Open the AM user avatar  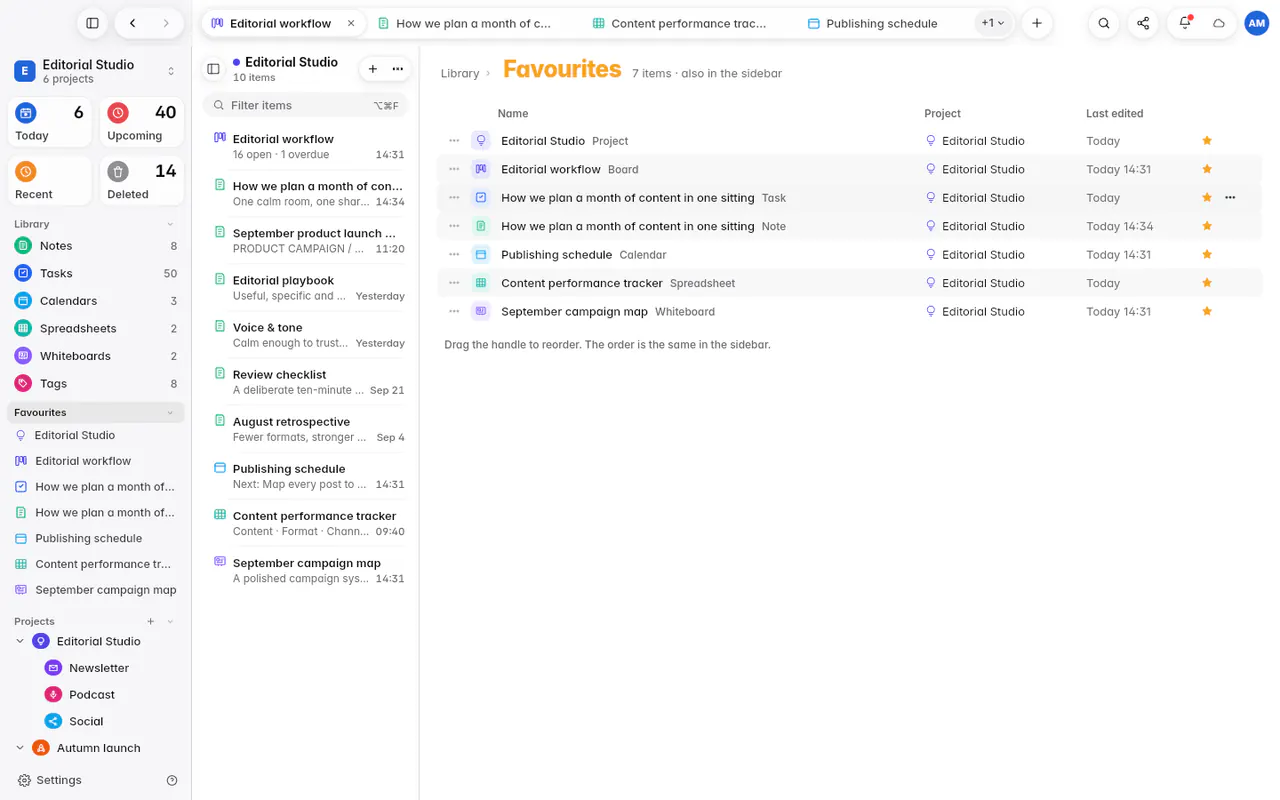point(1256,23)
